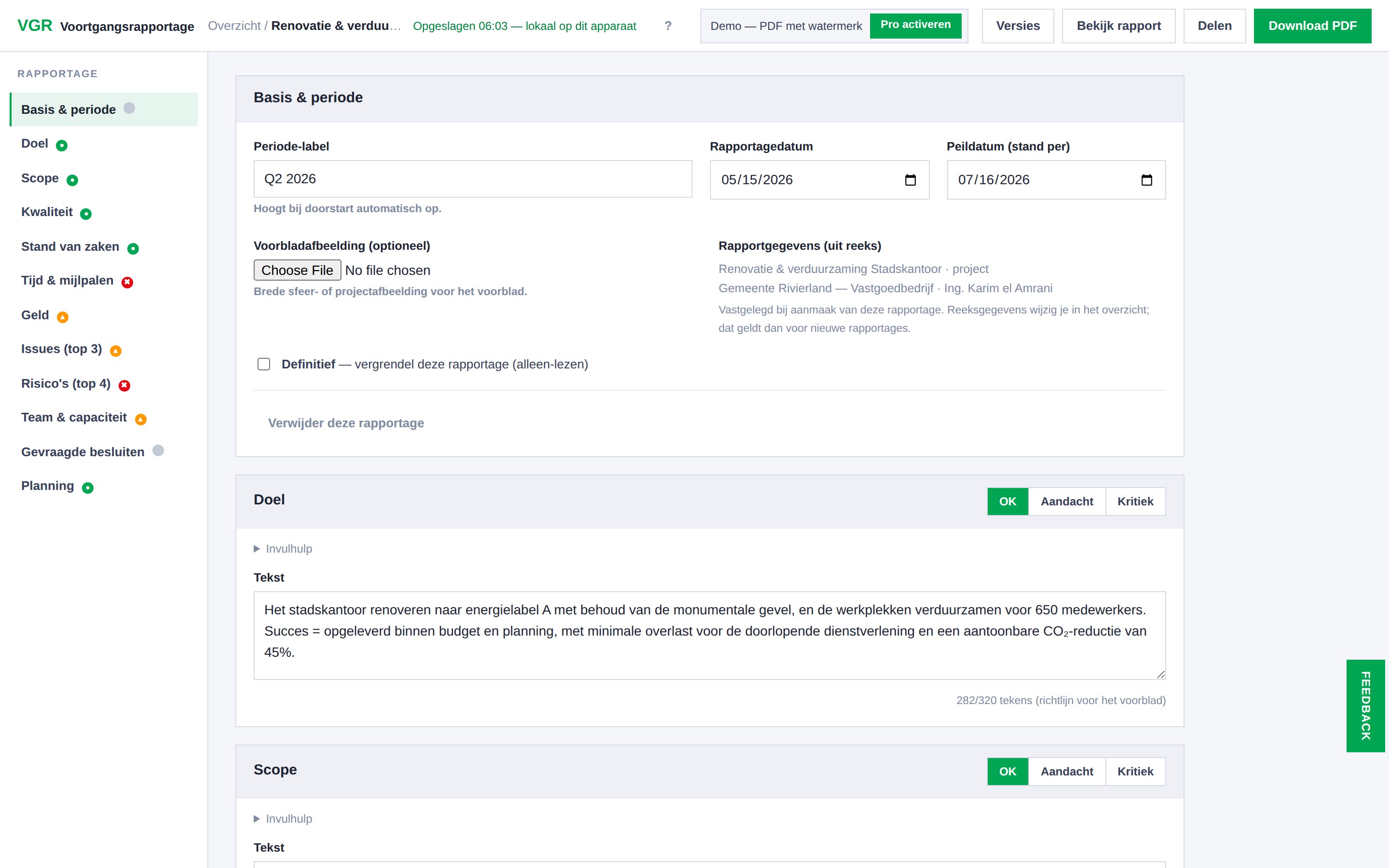Set Doel status to Kritiek

[1135, 501]
